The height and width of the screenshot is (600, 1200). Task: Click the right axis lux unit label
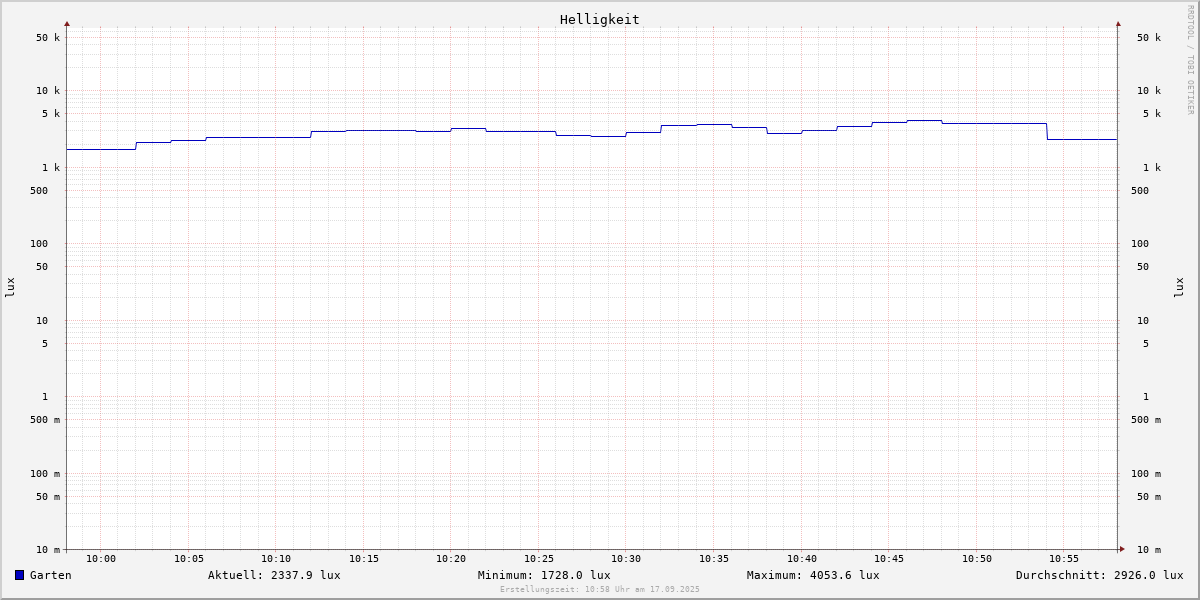pyautogui.click(x=1179, y=287)
